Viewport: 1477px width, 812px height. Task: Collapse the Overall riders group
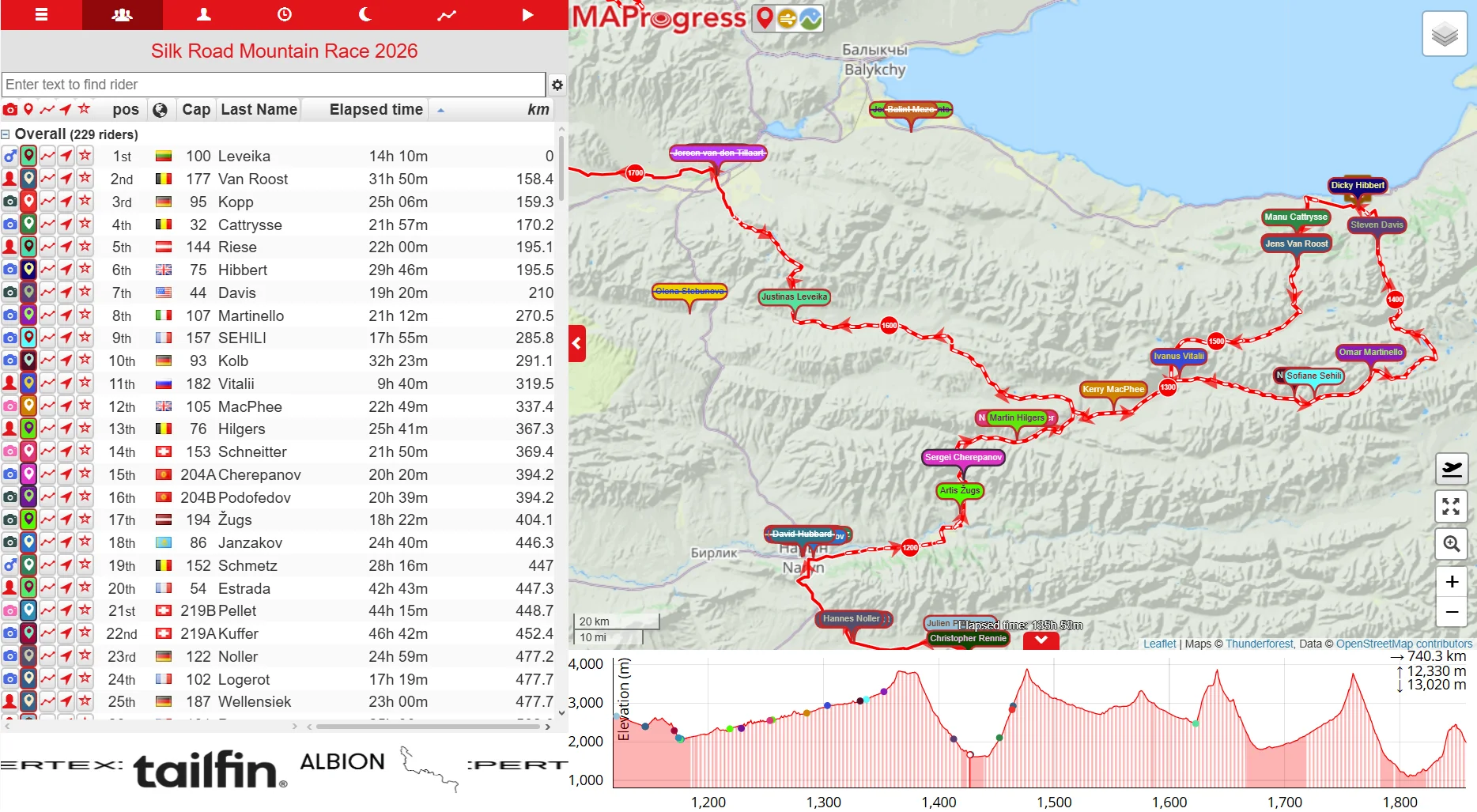coord(6,134)
